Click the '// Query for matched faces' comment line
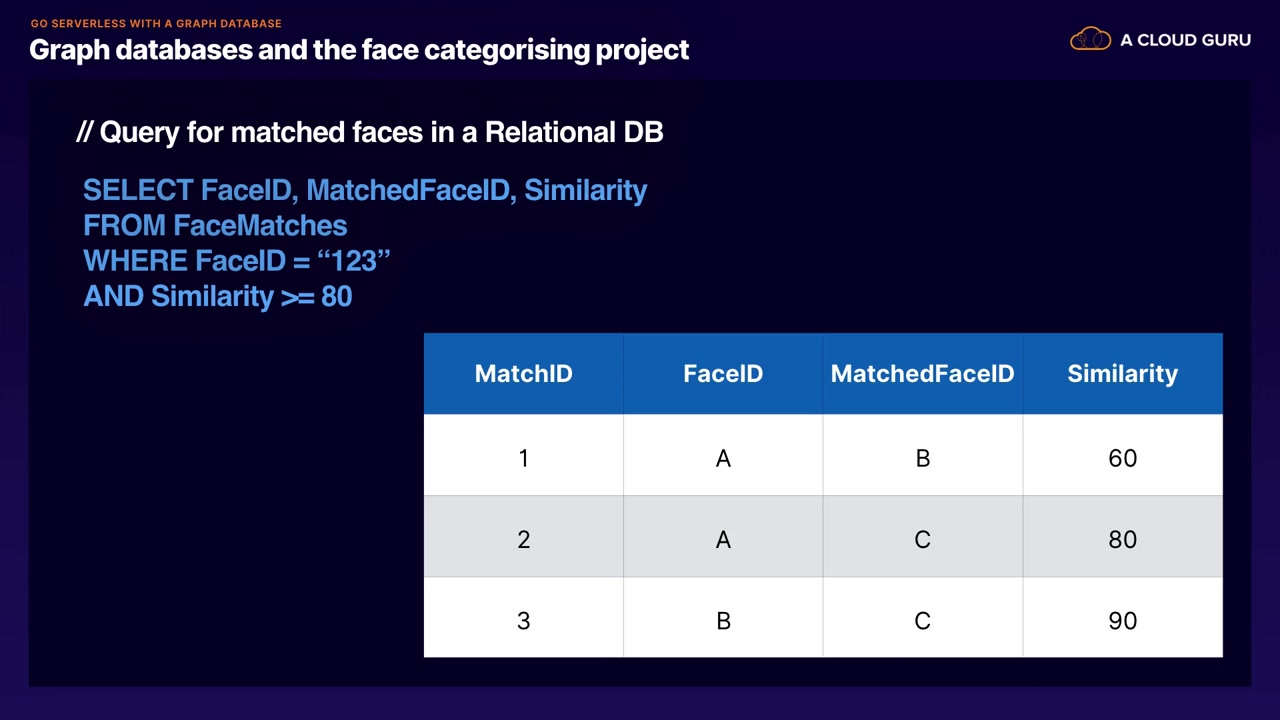This screenshot has width=1280, height=720. pyautogui.click(x=370, y=132)
